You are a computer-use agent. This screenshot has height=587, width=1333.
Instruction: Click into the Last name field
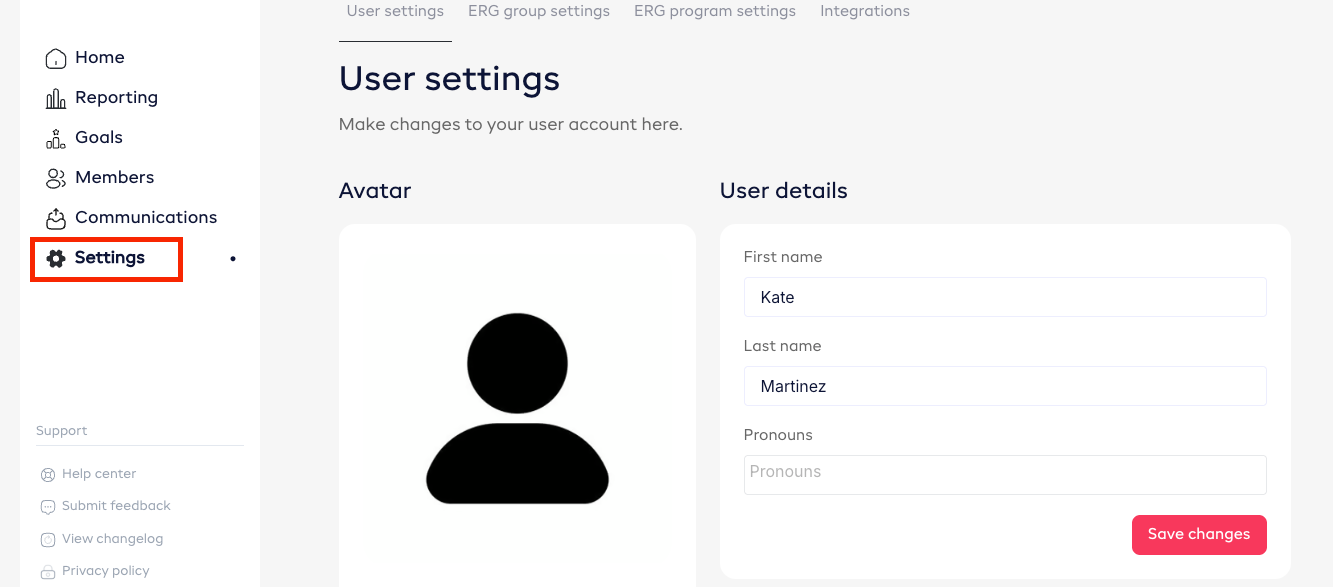(1005, 387)
